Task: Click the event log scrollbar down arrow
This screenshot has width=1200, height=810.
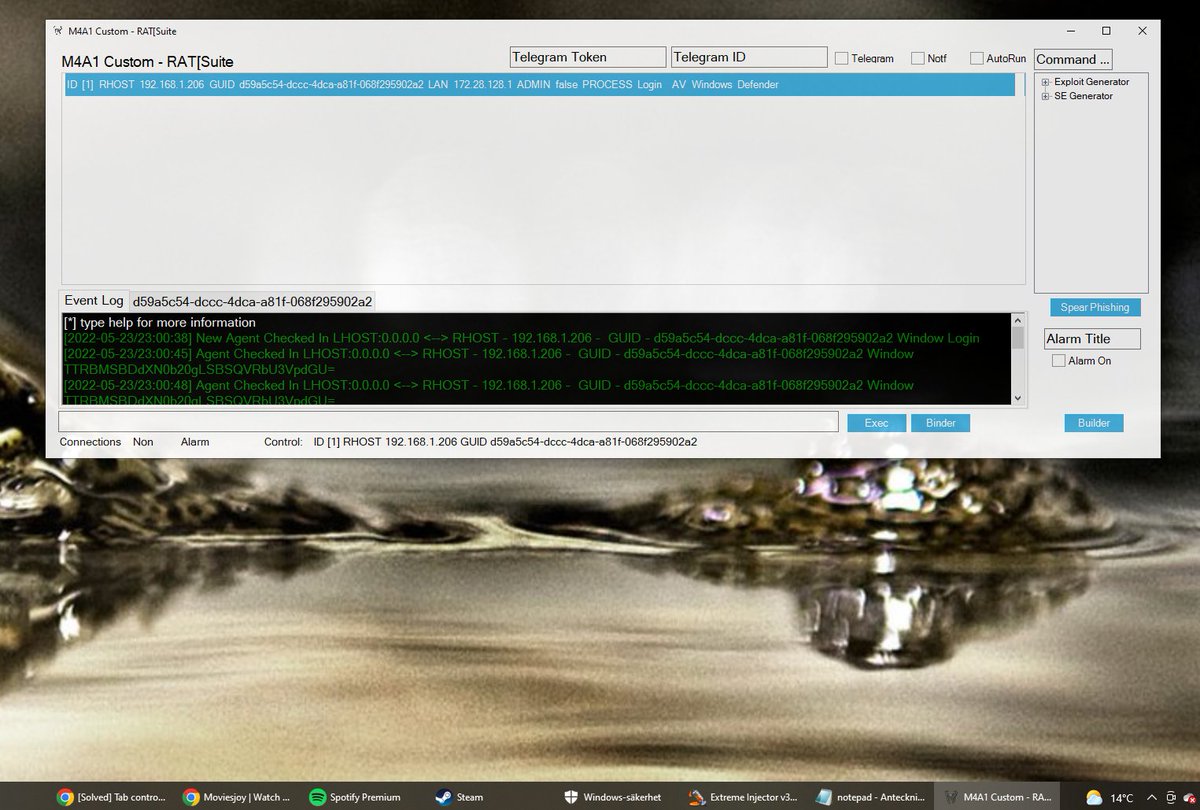Action: tap(1018, 398)
